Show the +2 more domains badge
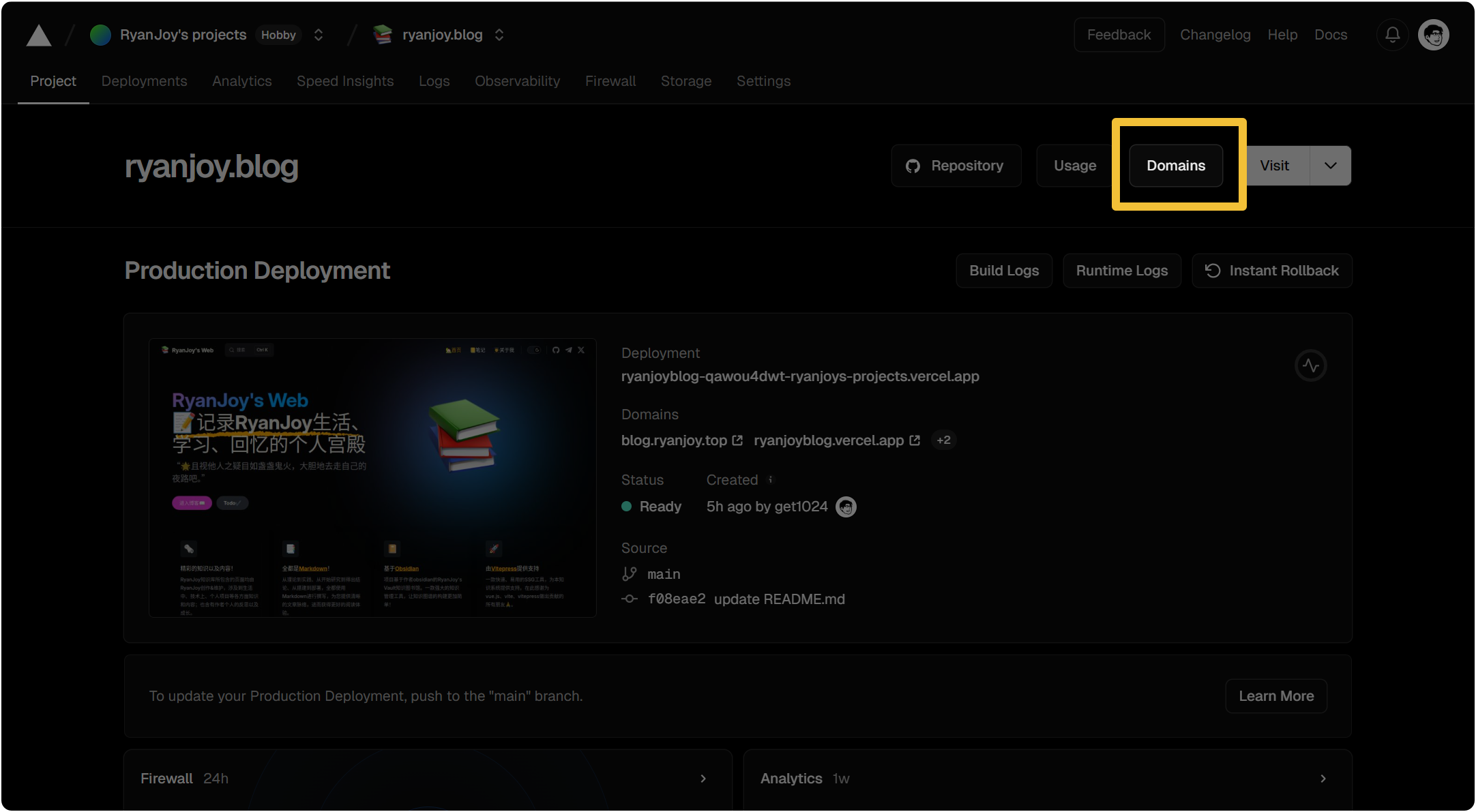1476x812 pixels. [943, 440]
